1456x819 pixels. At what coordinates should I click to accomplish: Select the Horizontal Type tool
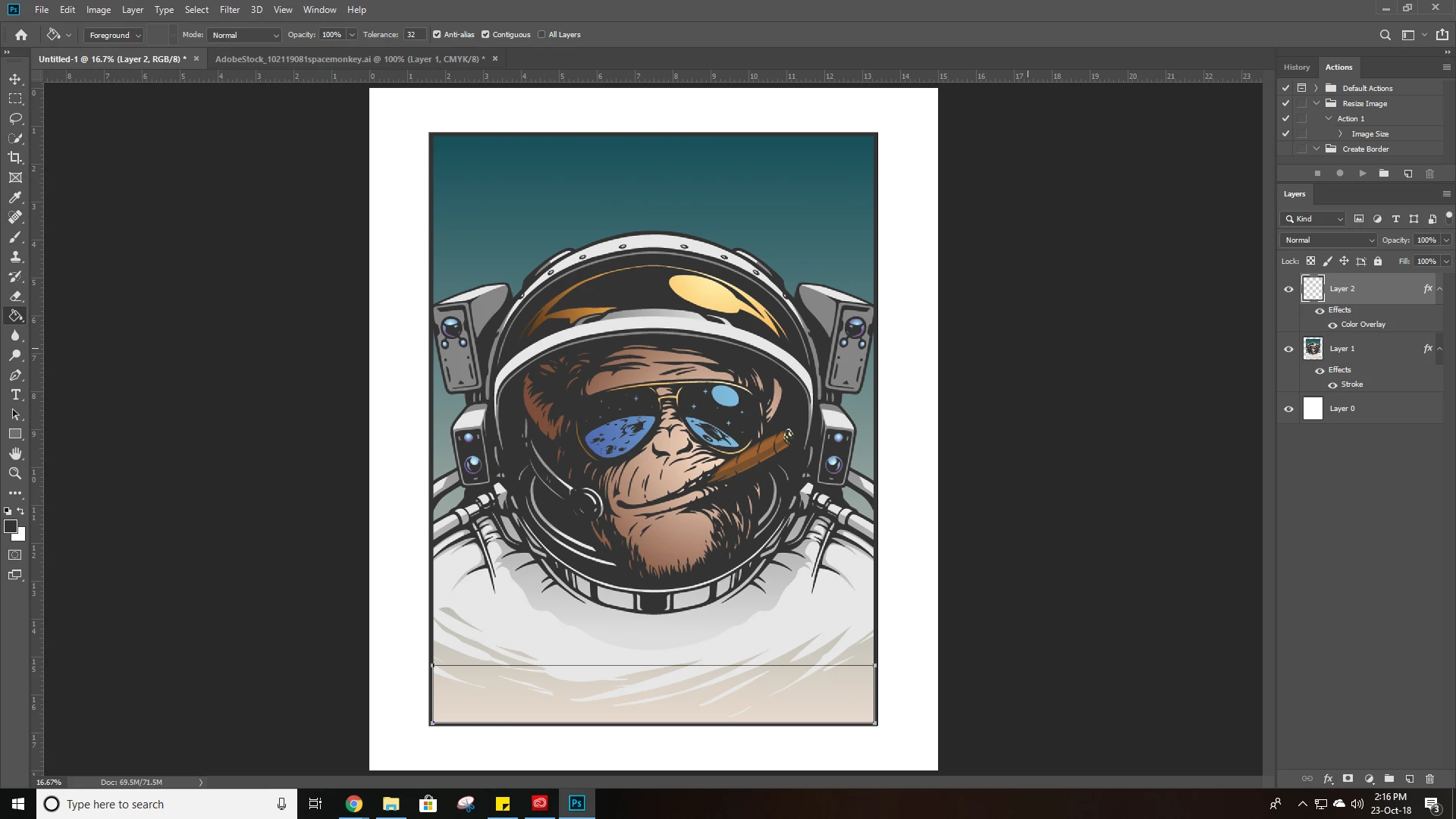pos(15,394)
